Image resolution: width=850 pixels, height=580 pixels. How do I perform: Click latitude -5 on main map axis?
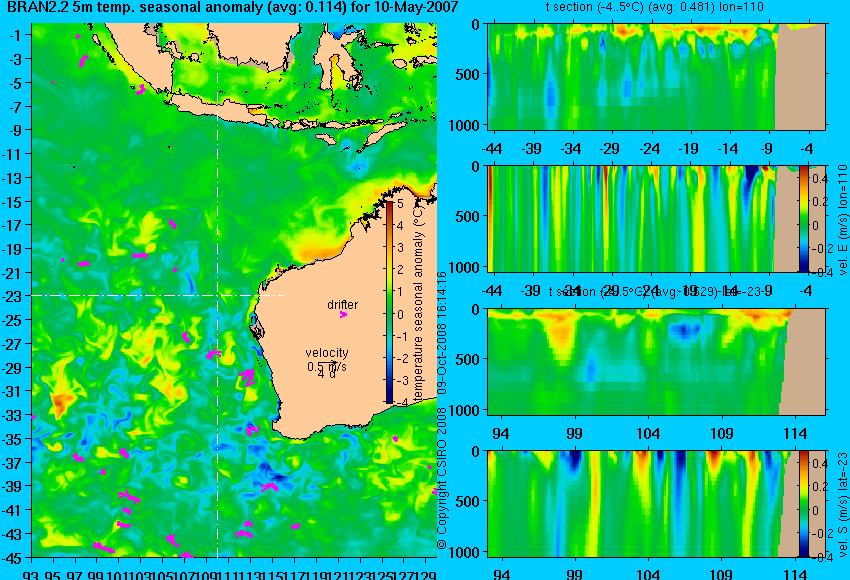click(x=16, y=83)
